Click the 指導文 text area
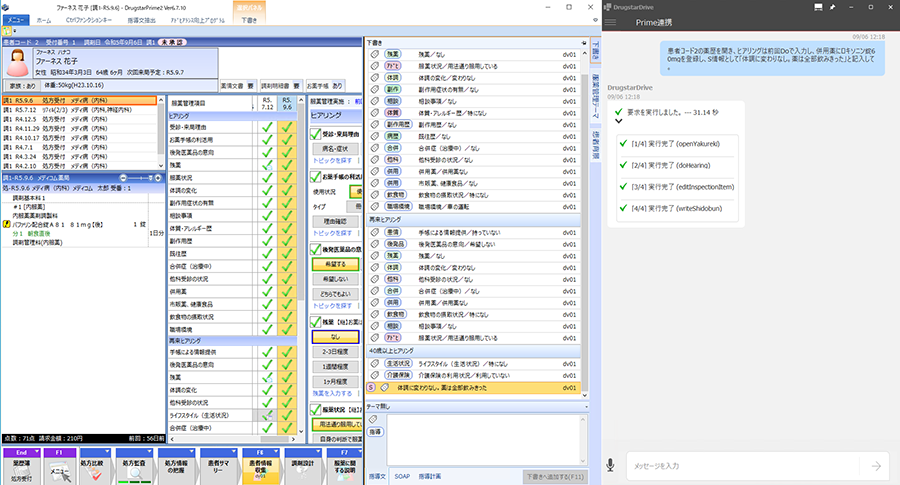This screenshot has height=485, width=900. (x=485, y=440)
